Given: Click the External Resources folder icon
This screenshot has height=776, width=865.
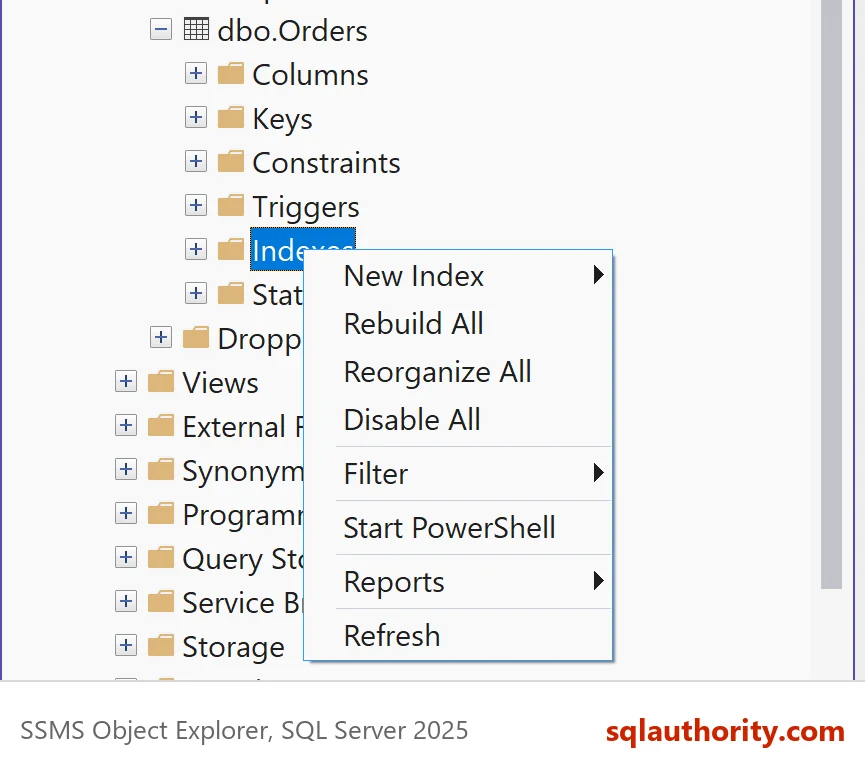Looking at the screenshot, I should coord(161,425).
